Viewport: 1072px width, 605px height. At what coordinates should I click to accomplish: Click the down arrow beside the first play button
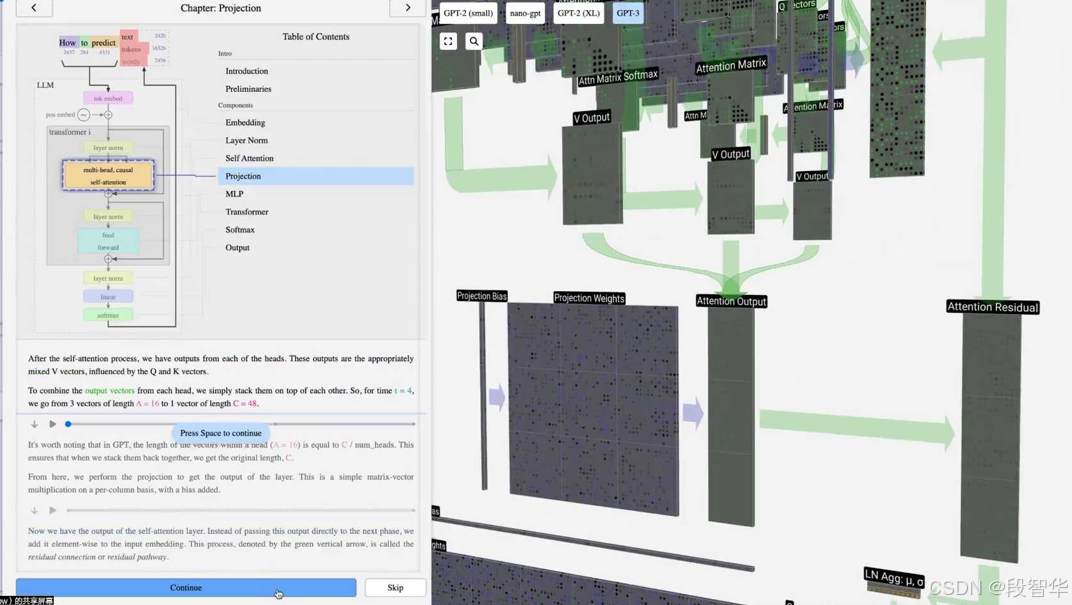[34, 424]
